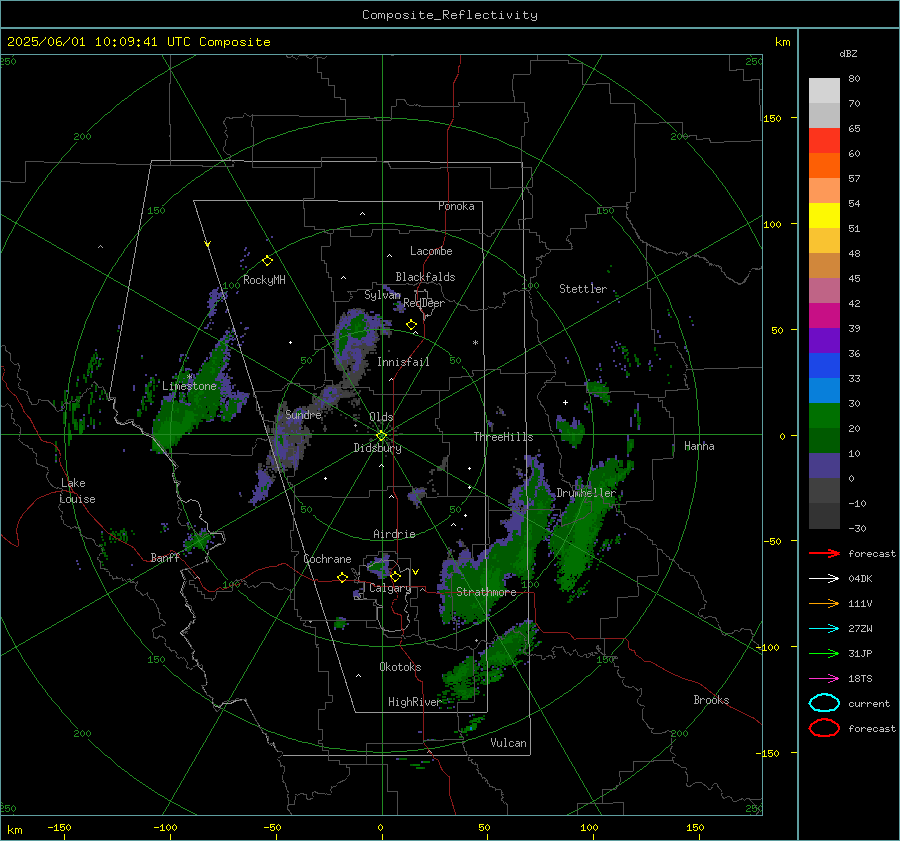Click the yellow diamond marker below RedDeer
The width and height of the screenshot is (900, 841).
tap(411, 325)
